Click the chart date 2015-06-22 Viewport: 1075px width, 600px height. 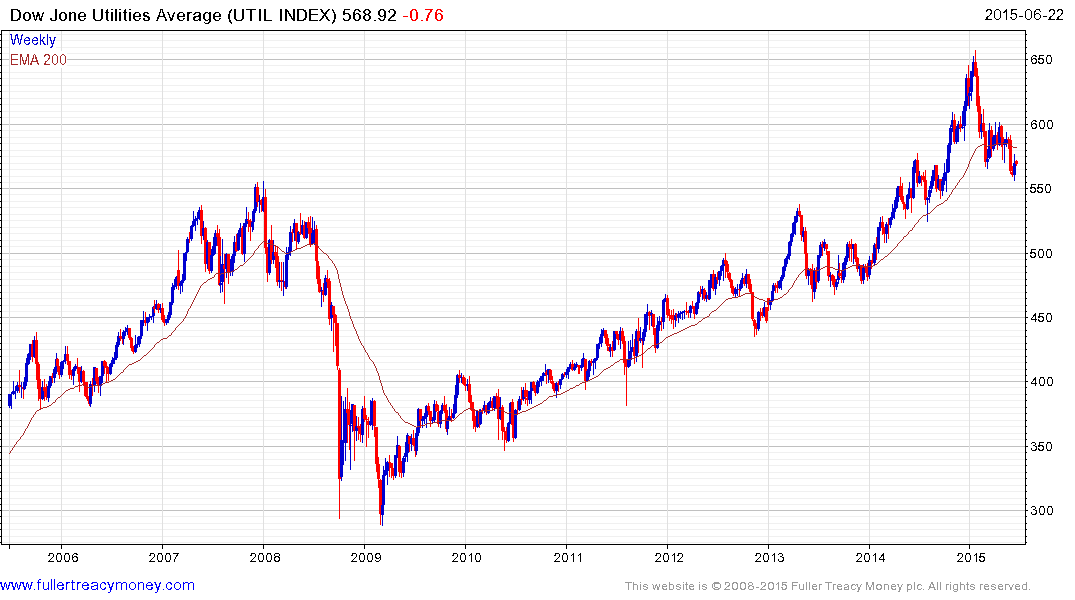(x=1024, y=15)
